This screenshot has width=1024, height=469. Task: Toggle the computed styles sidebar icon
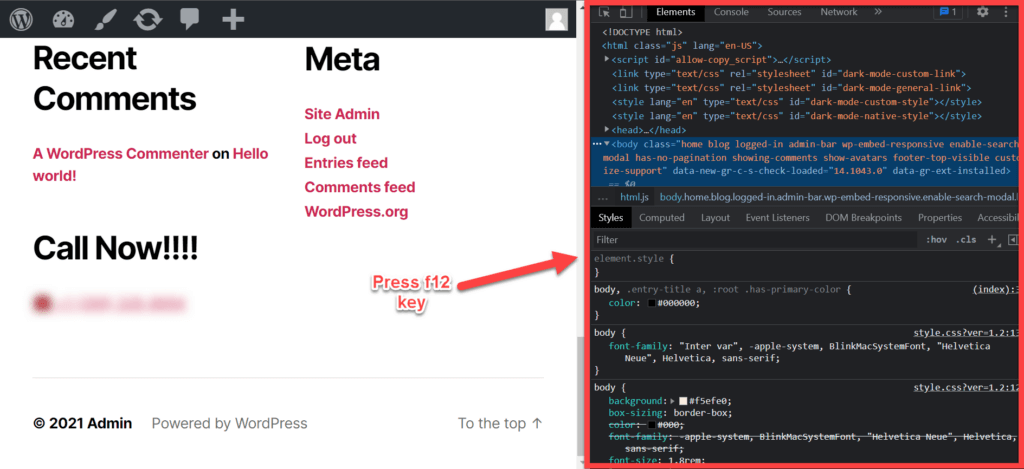point(1013,240)
